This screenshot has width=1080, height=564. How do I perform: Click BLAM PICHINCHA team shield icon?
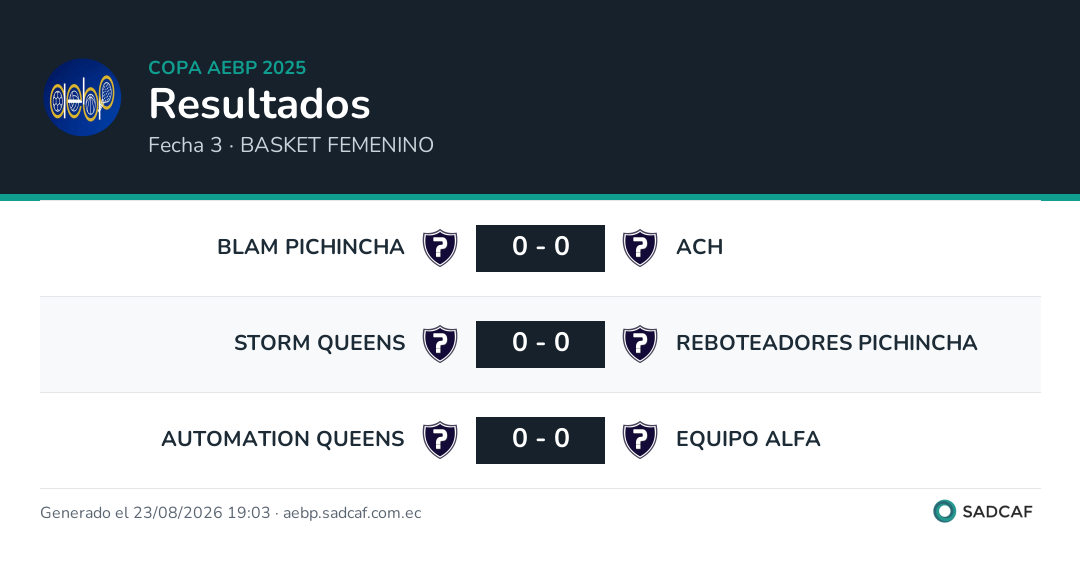click(440, 248)
